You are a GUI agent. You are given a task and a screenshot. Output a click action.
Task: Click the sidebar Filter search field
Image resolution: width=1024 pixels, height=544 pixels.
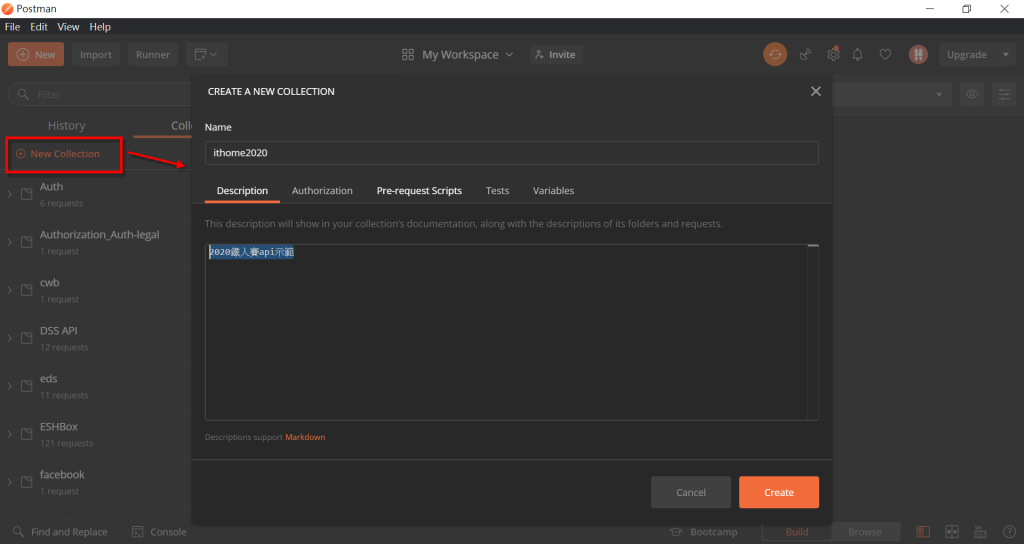(99, 94)
